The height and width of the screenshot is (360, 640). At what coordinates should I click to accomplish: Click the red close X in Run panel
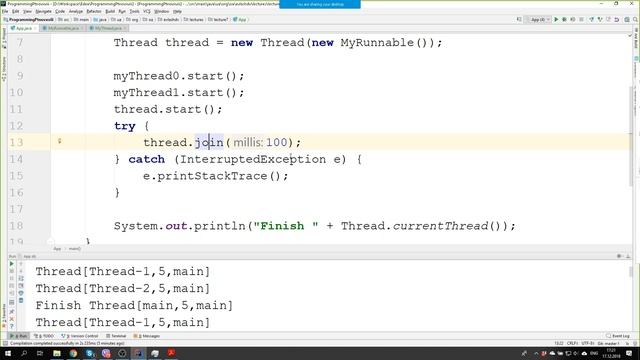coord(11,319)
